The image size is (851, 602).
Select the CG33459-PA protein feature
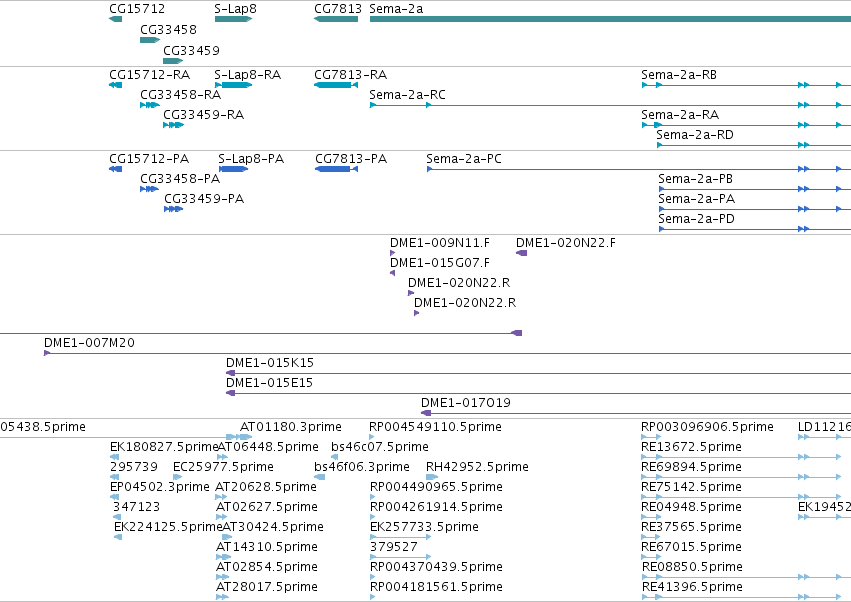[x=174, y=209]
